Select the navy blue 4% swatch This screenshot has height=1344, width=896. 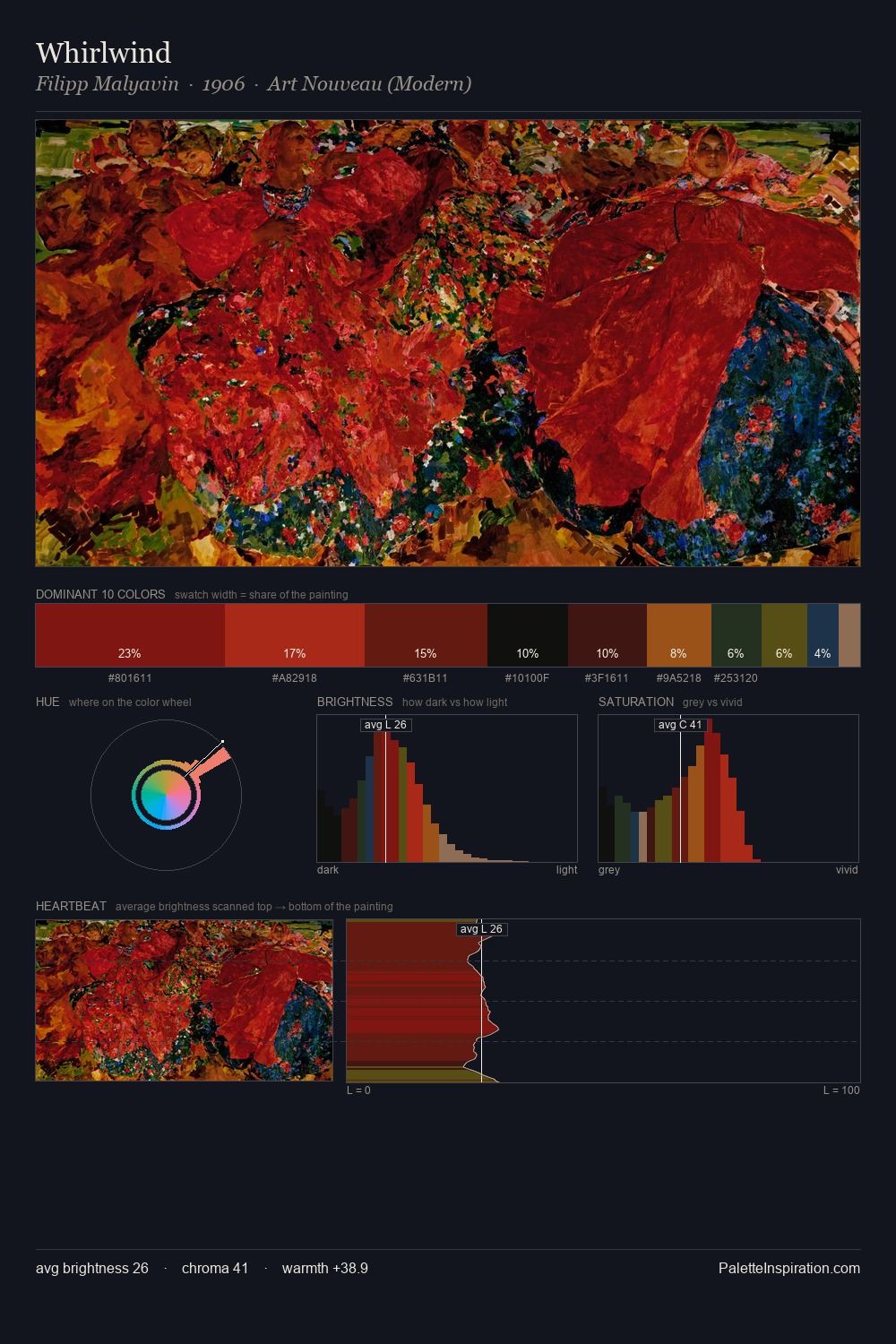823,635
